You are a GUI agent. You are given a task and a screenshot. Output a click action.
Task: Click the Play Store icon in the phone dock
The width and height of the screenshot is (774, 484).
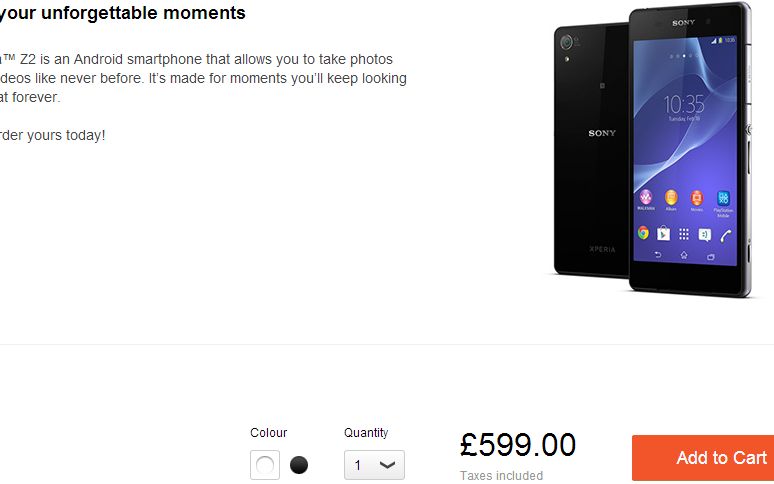coord(663,233)
